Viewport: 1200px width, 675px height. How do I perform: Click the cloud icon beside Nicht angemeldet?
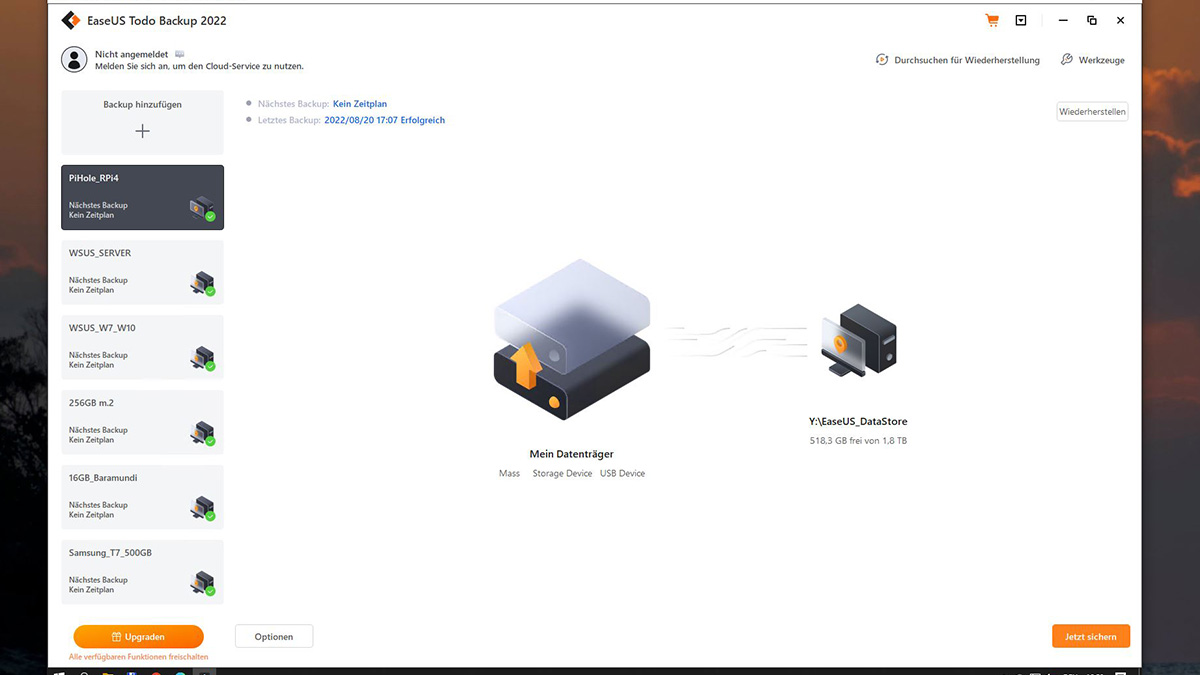pos(180,54)
